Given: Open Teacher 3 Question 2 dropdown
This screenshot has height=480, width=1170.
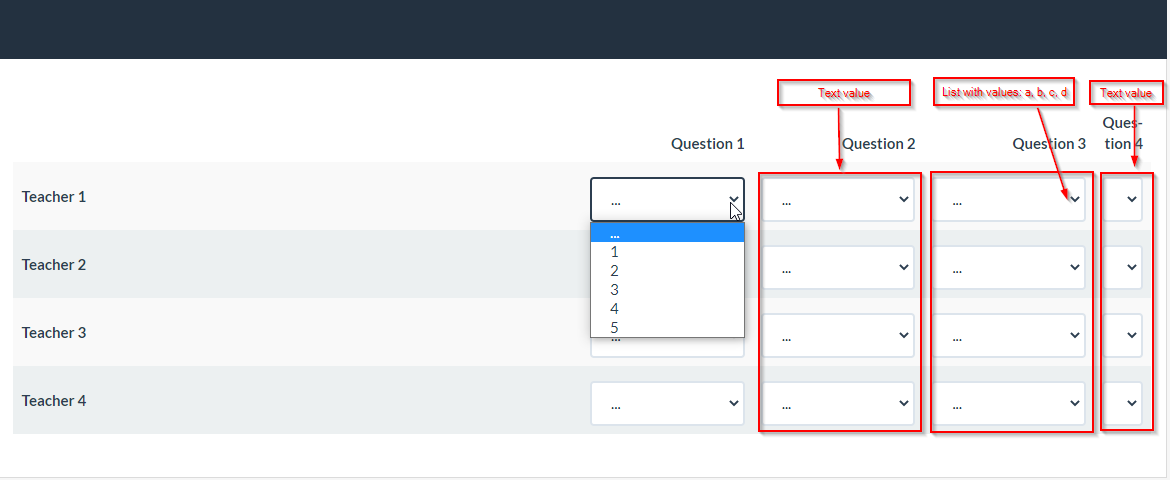Looking at the screenshot, I should tap(838, 336).
